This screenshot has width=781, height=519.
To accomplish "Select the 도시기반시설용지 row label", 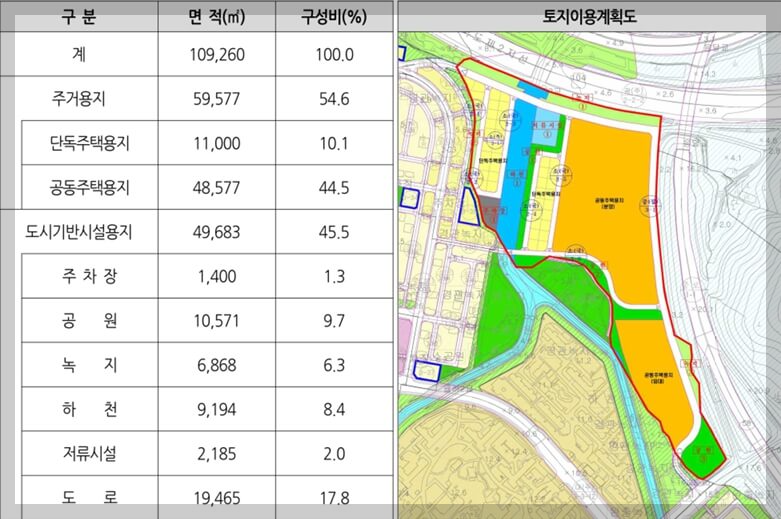I will [79, 232].
